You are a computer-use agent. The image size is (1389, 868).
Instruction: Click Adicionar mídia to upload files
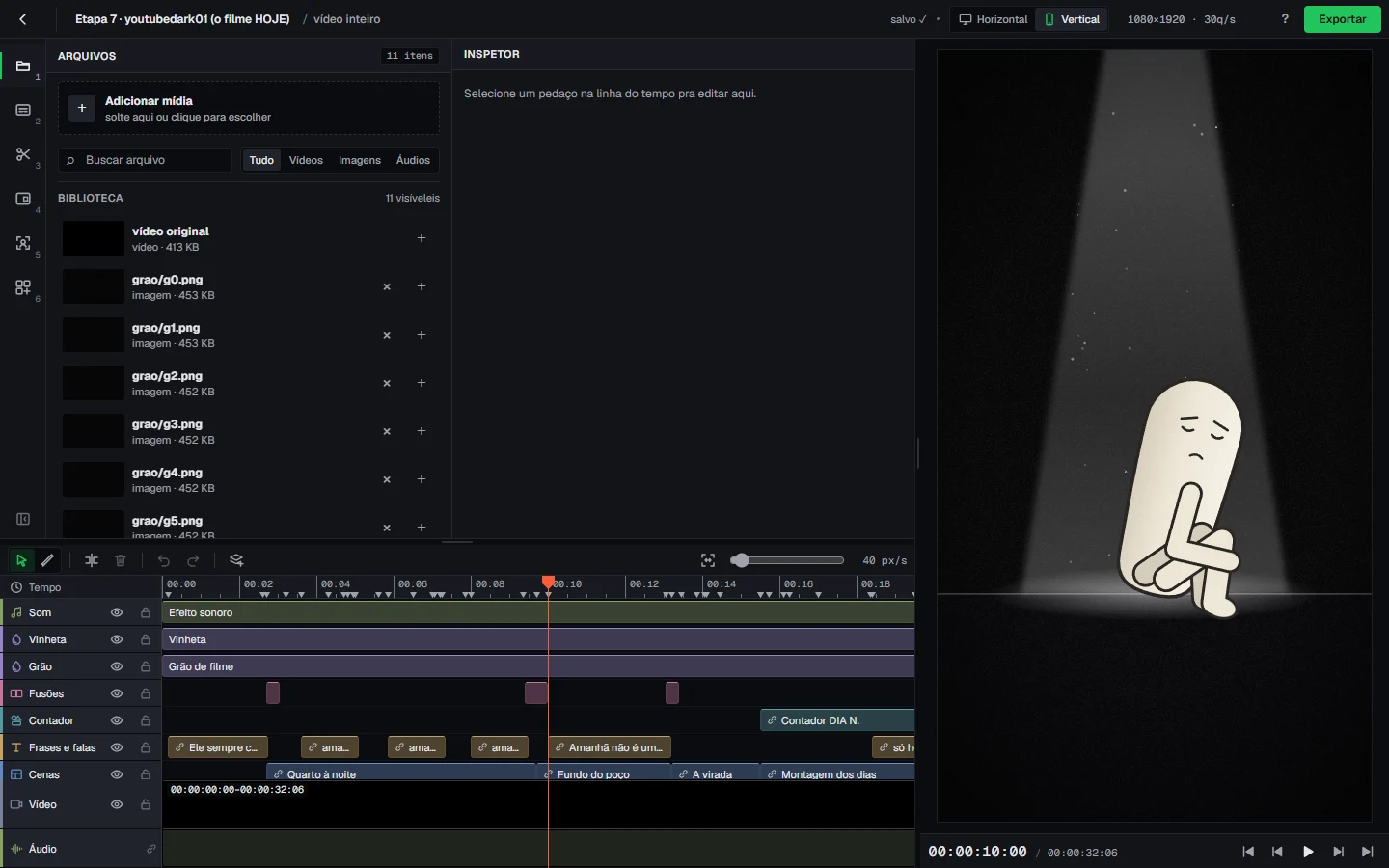(249, 108)
